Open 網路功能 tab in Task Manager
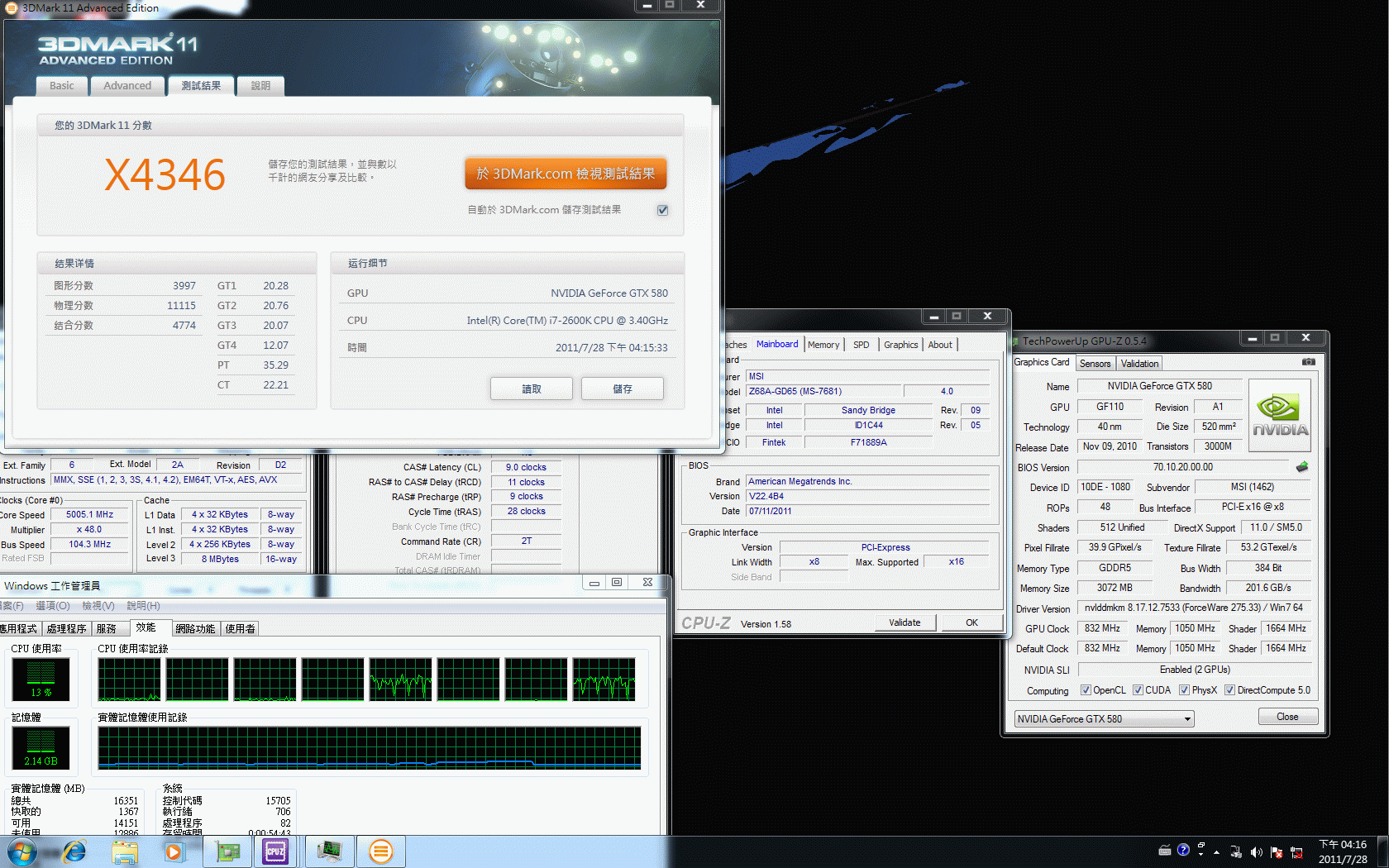The image size is (1389, 868). click(195, 629)
